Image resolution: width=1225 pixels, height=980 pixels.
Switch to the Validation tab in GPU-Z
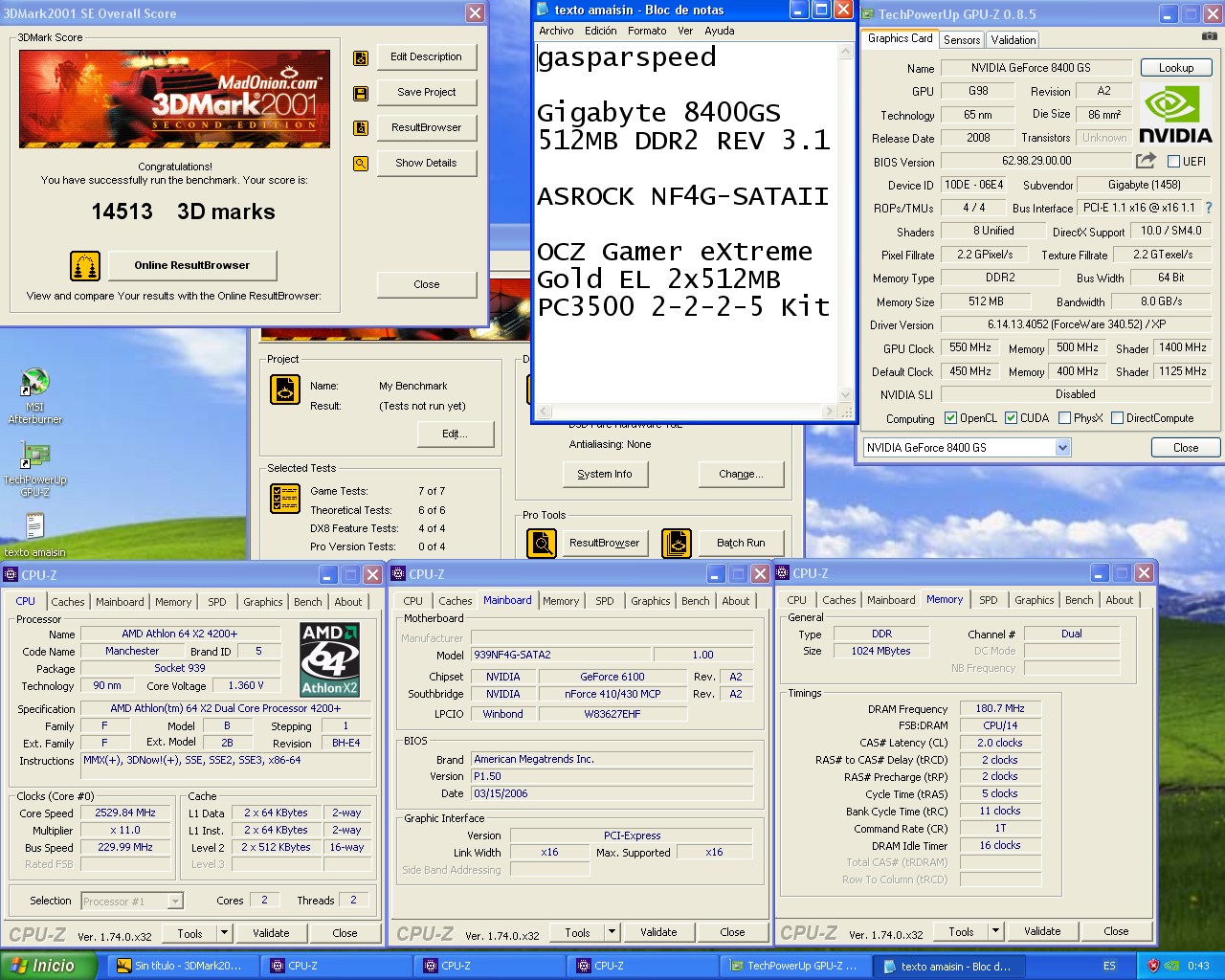click(1013, 39)
